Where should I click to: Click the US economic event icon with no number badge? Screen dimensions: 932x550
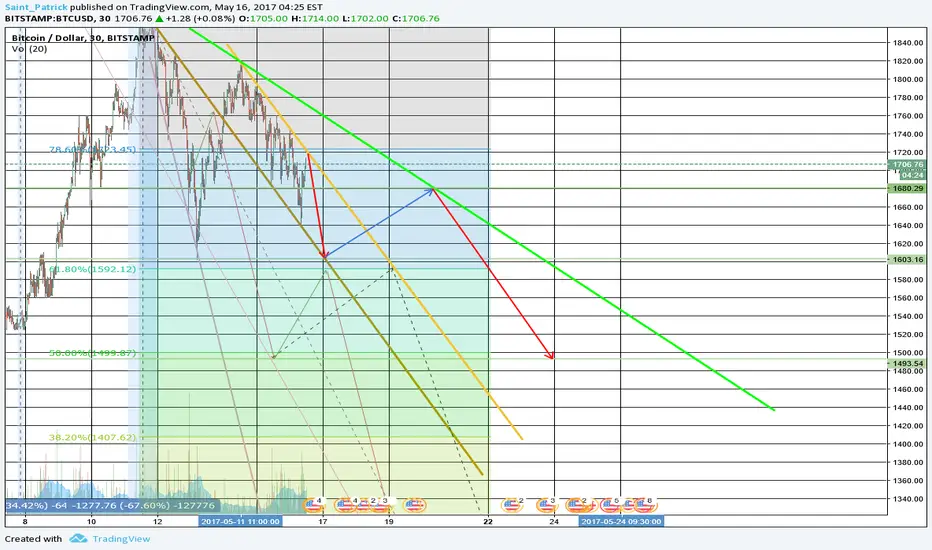[x=414, y=505]
